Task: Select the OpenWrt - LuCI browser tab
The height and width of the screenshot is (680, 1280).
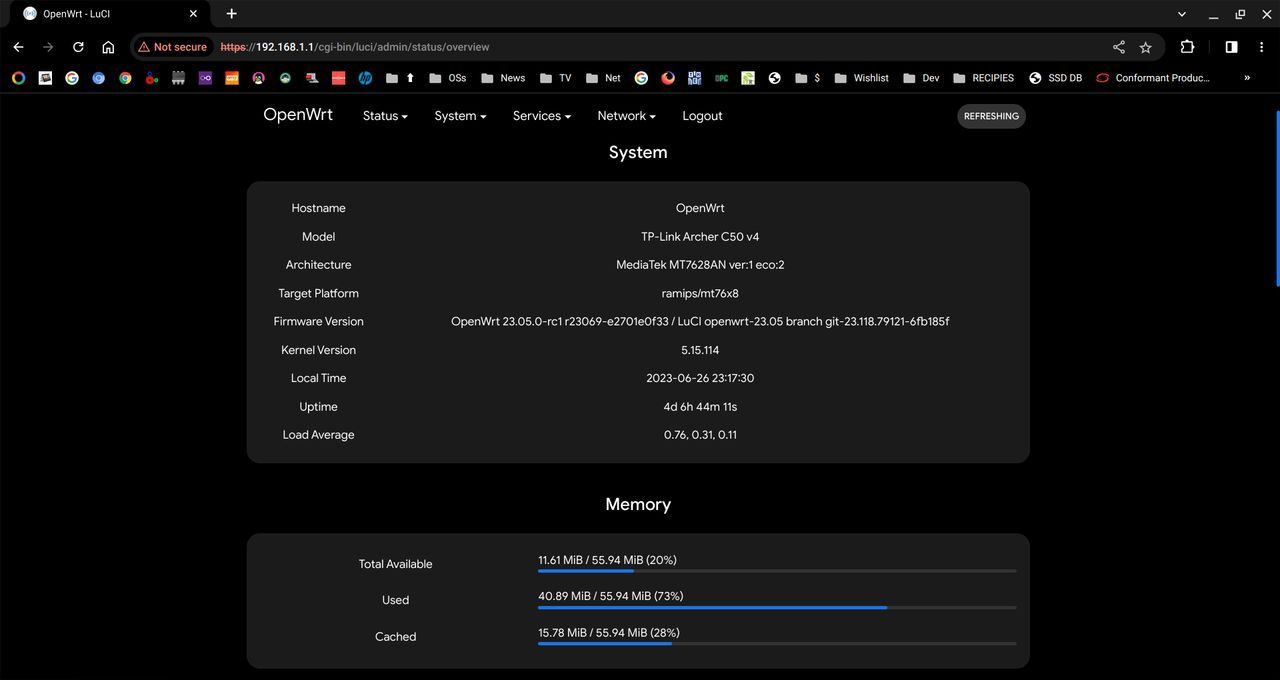Action: 110,14
